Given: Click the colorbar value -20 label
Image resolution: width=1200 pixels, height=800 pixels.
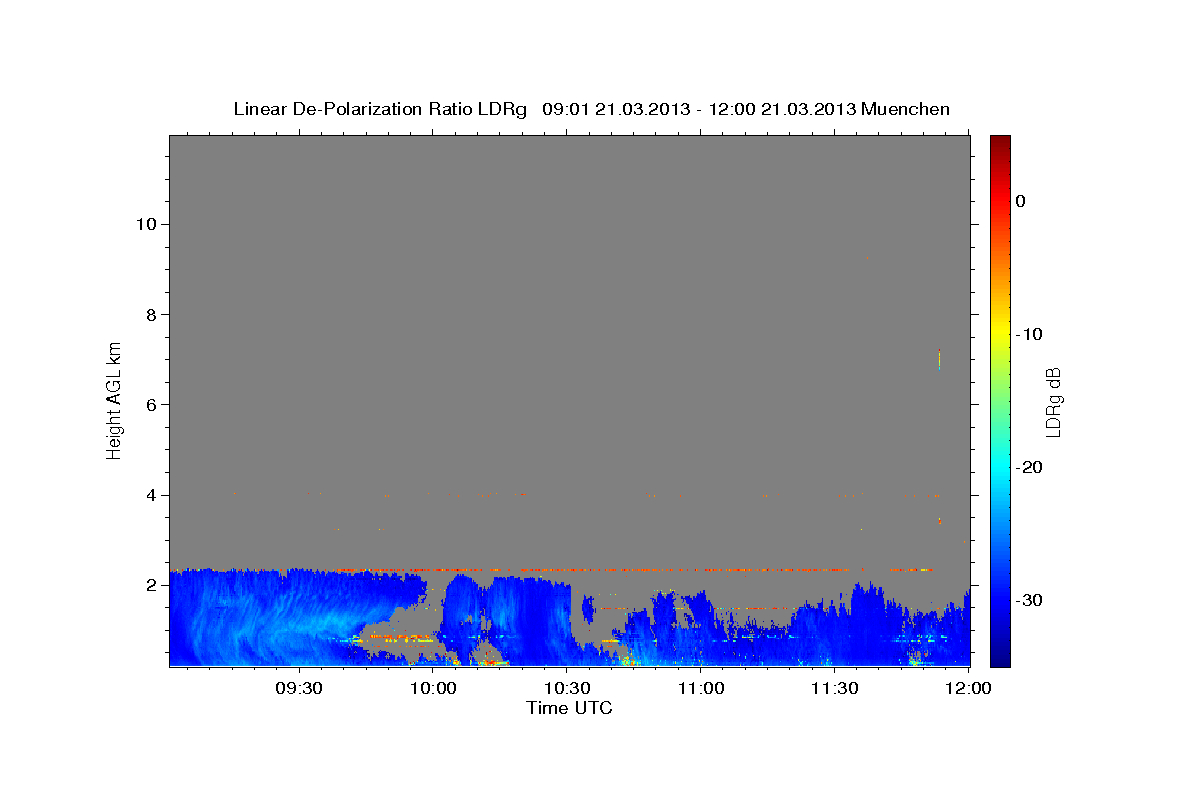Looking at the screenshot, I should [x=1030, y=467].
